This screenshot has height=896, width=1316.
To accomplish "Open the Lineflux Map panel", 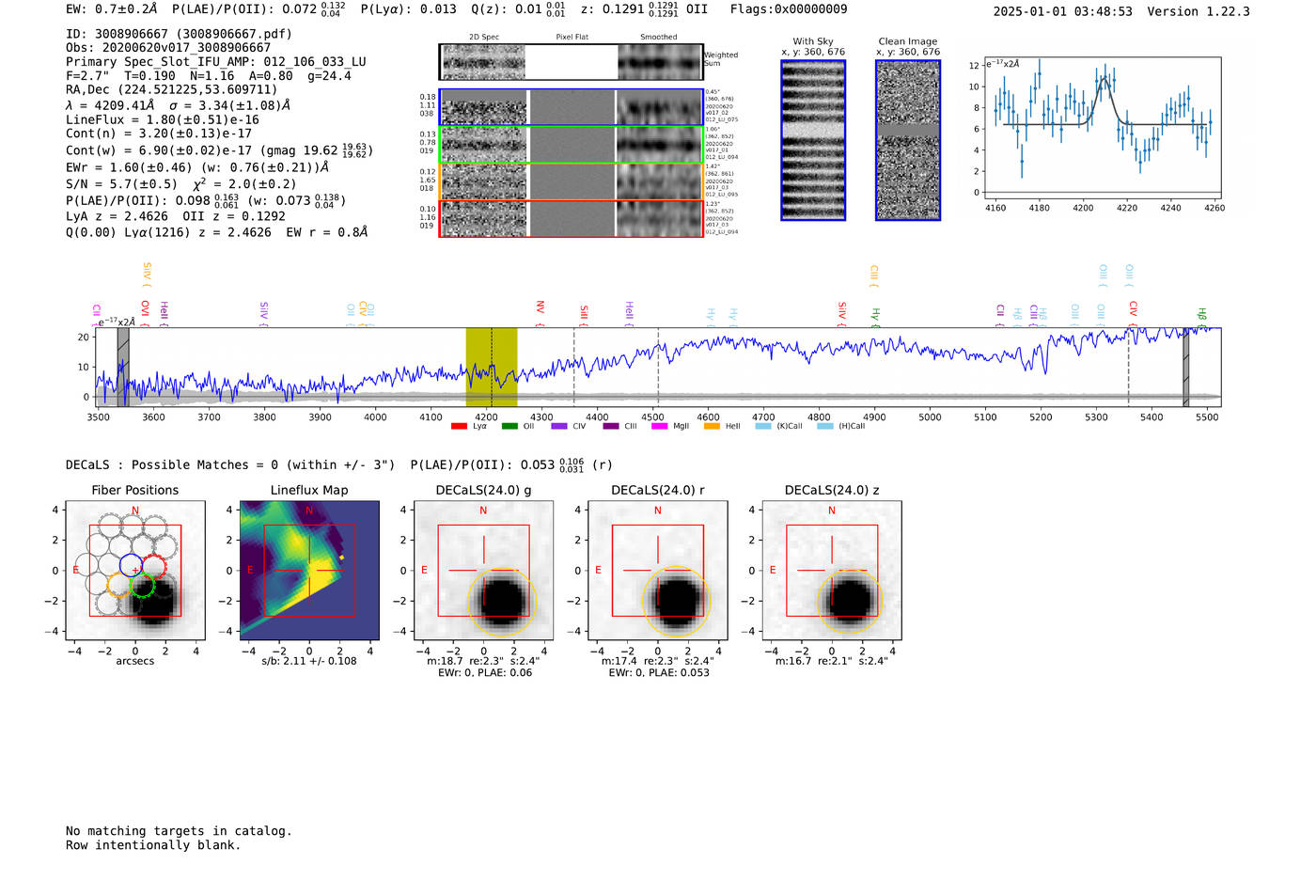I will pyautogui.click(x=309, y=570).
